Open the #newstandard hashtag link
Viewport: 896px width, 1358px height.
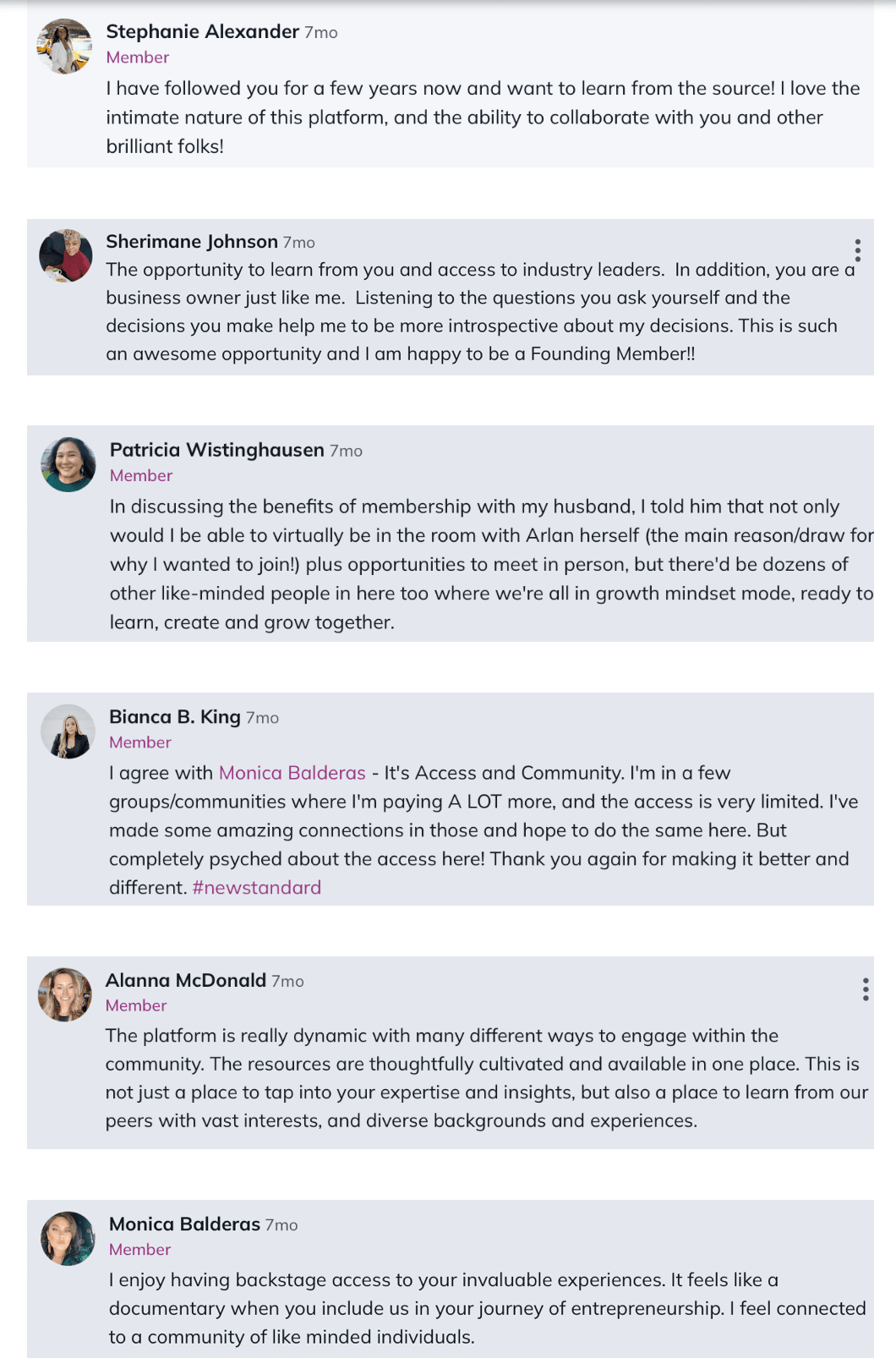[257, 888]
